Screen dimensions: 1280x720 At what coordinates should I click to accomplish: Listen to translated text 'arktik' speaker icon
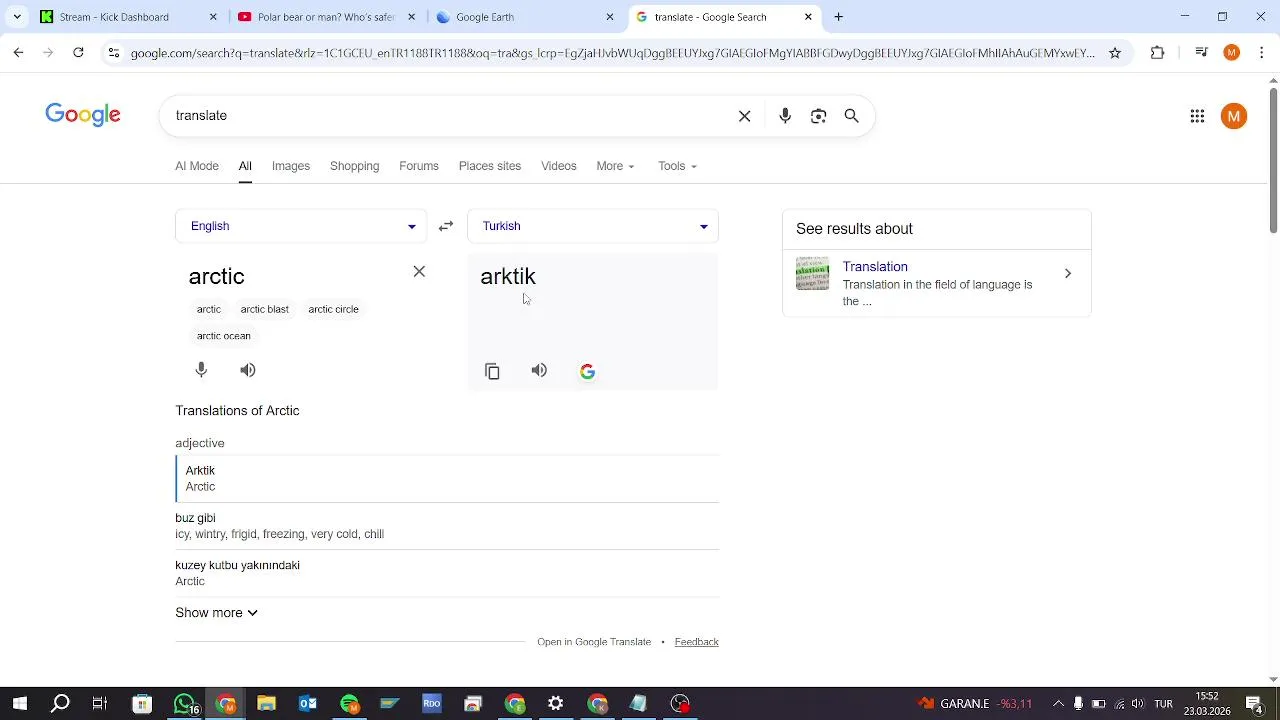539,371
